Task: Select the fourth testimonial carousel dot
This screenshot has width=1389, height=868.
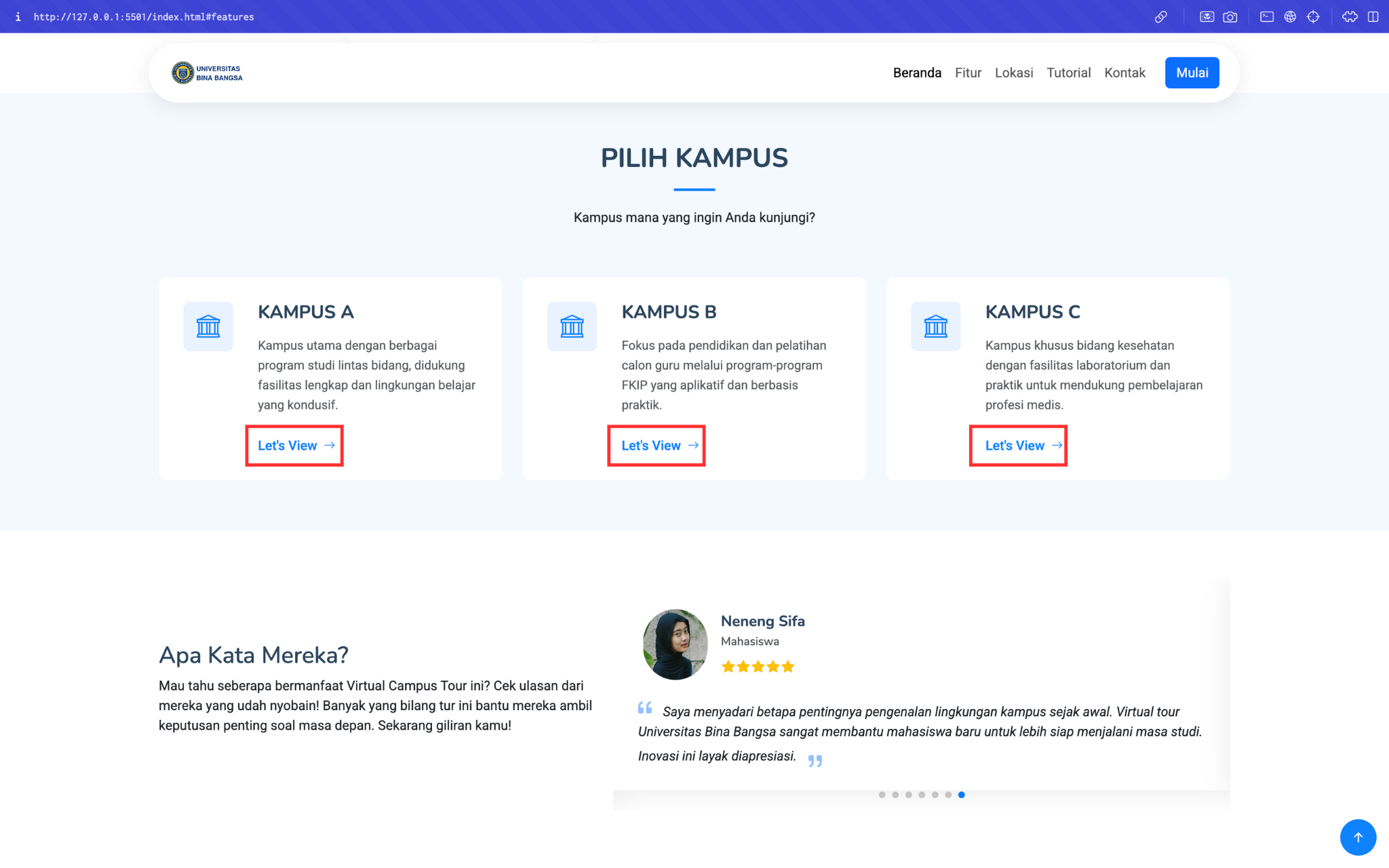Action: click(x=922, y=795)
